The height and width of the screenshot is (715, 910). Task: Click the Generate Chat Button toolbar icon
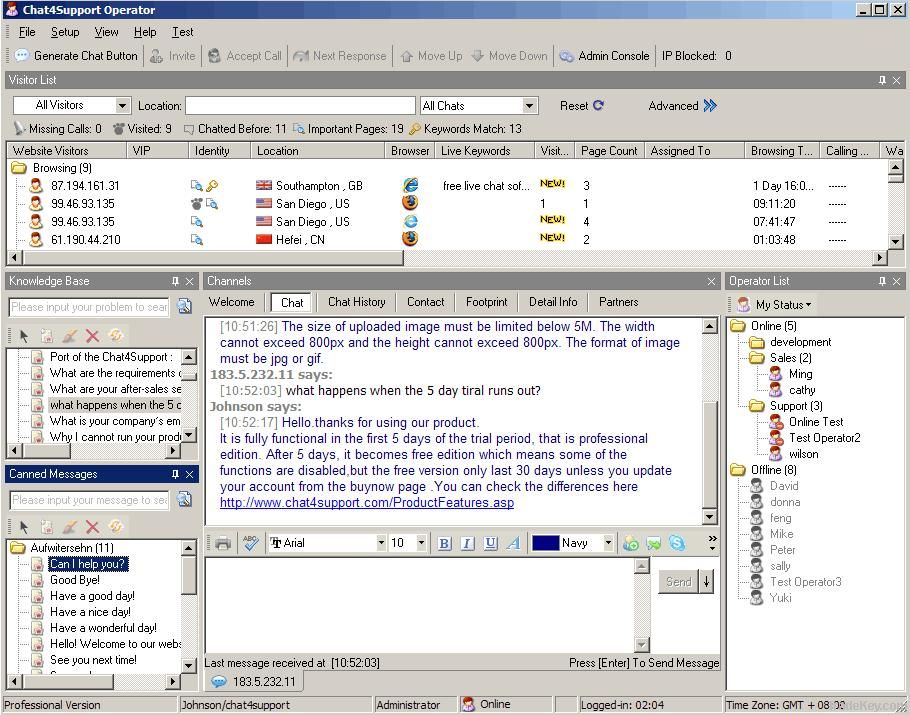coord(22,56)
